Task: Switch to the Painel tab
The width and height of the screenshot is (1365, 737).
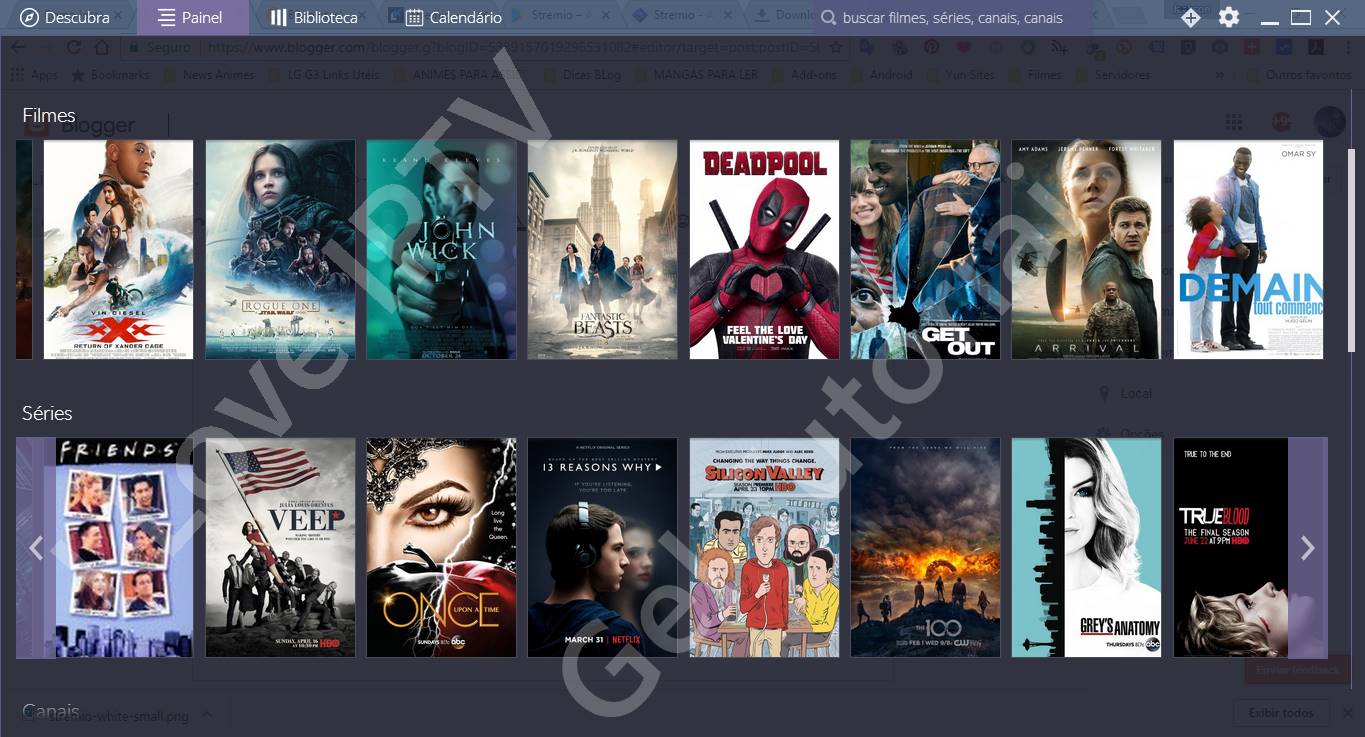Action: point(192,17)
